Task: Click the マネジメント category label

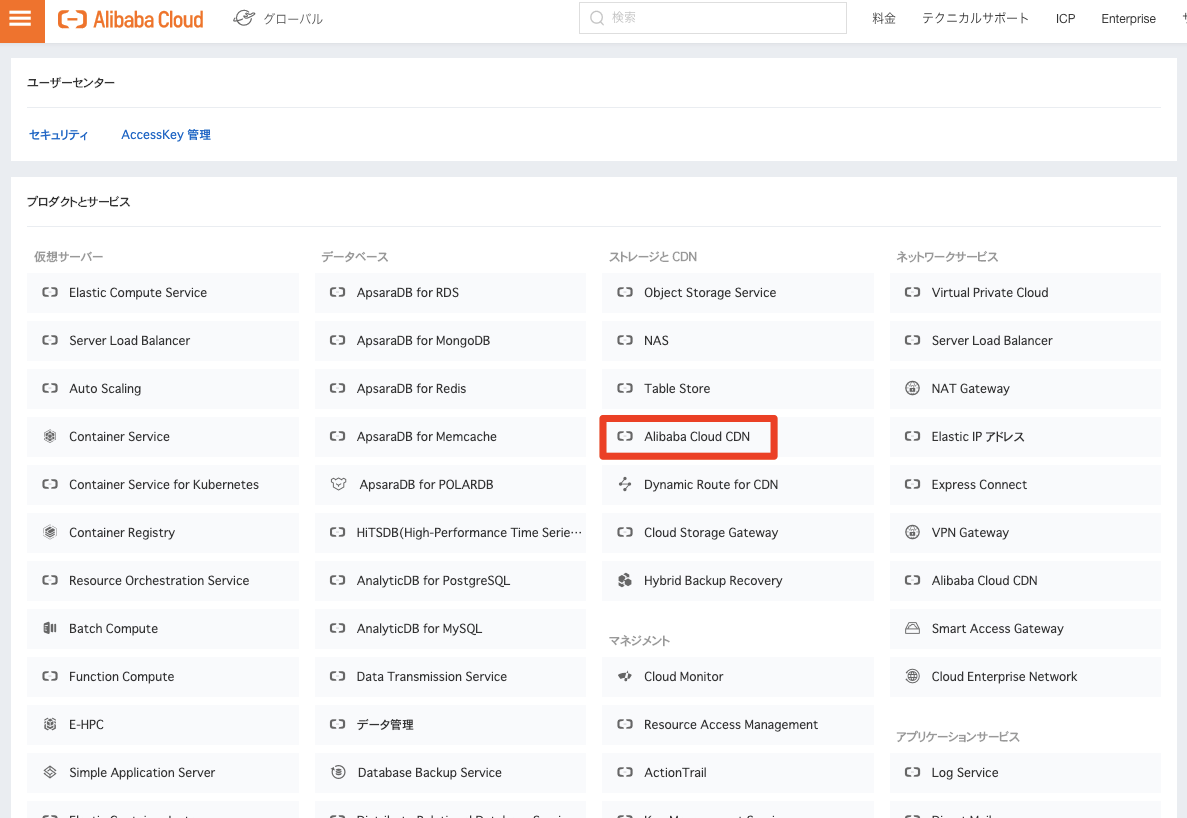Action: coord(639,640)
